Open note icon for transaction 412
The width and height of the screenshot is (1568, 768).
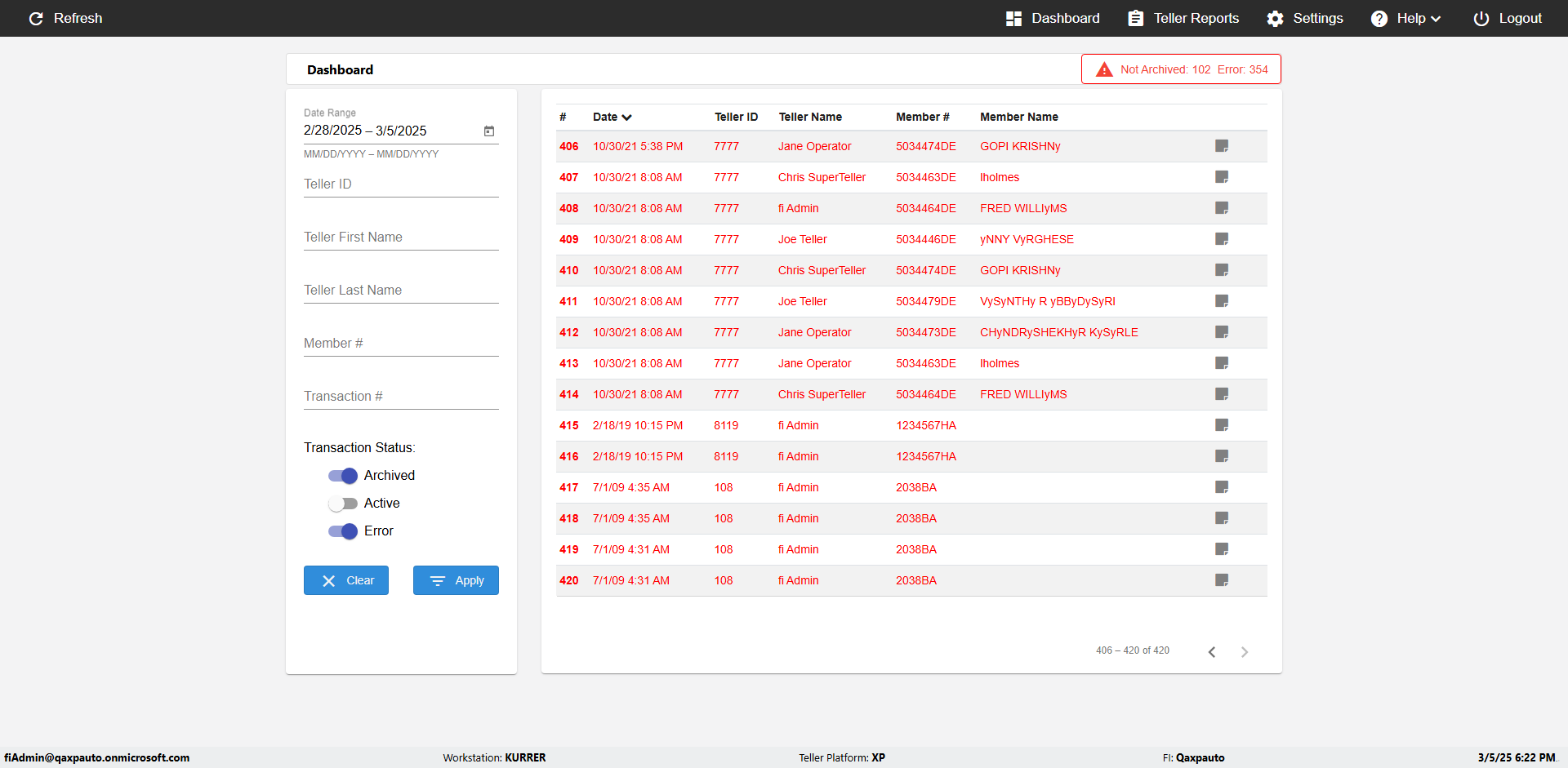click(1222, 332)
